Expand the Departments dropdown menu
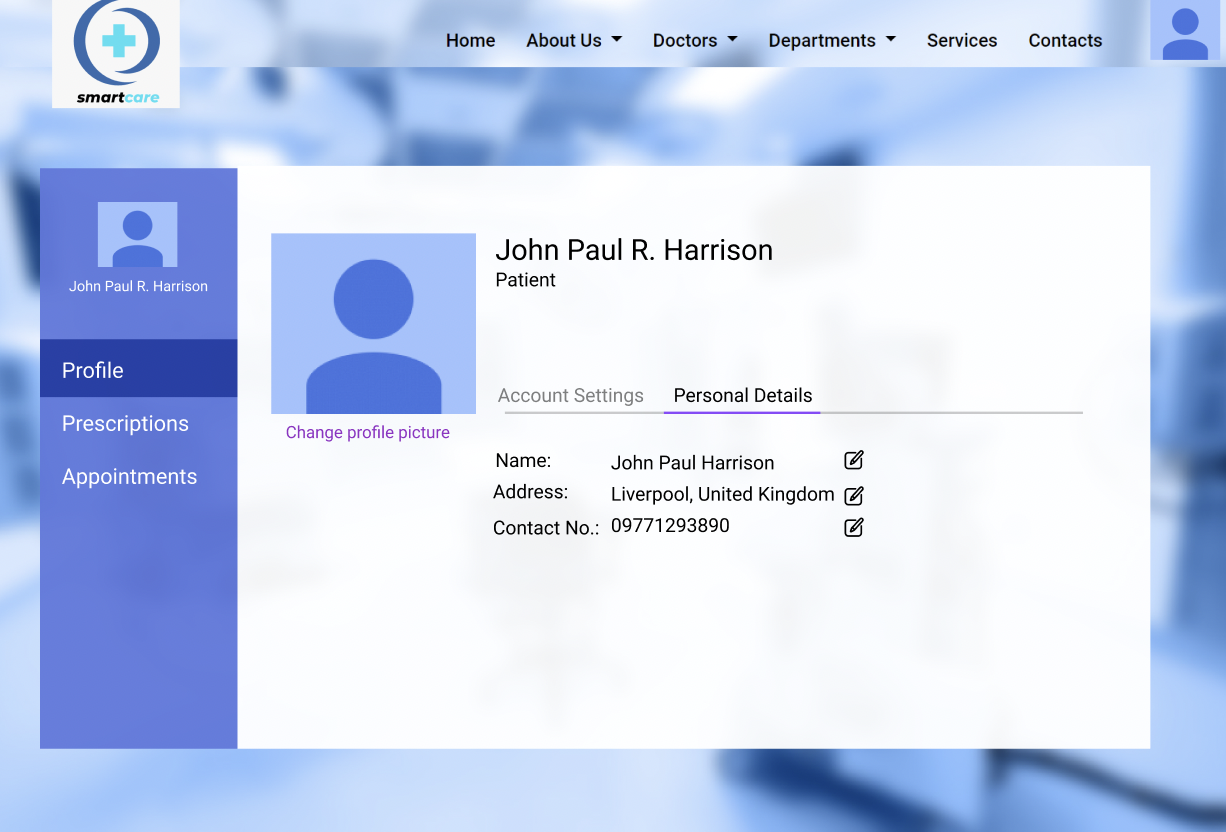 pos(832,40)
